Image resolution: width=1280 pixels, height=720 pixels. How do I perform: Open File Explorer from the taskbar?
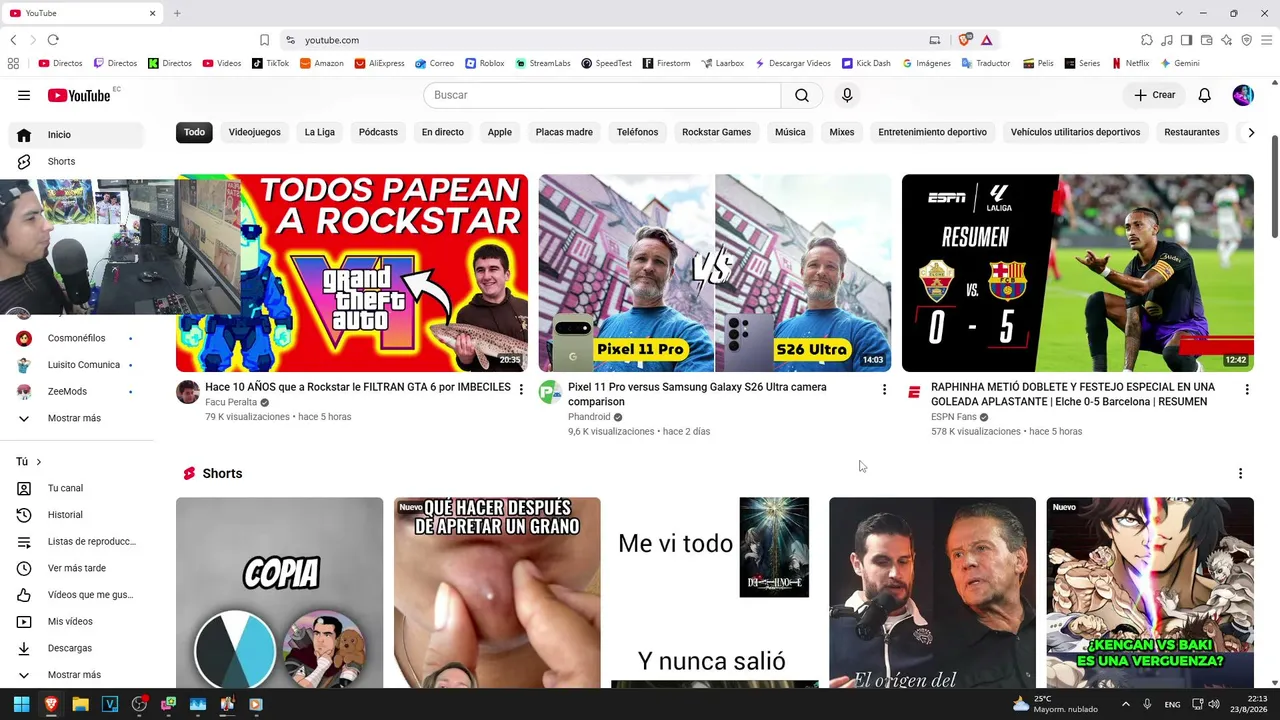point(80,704)
